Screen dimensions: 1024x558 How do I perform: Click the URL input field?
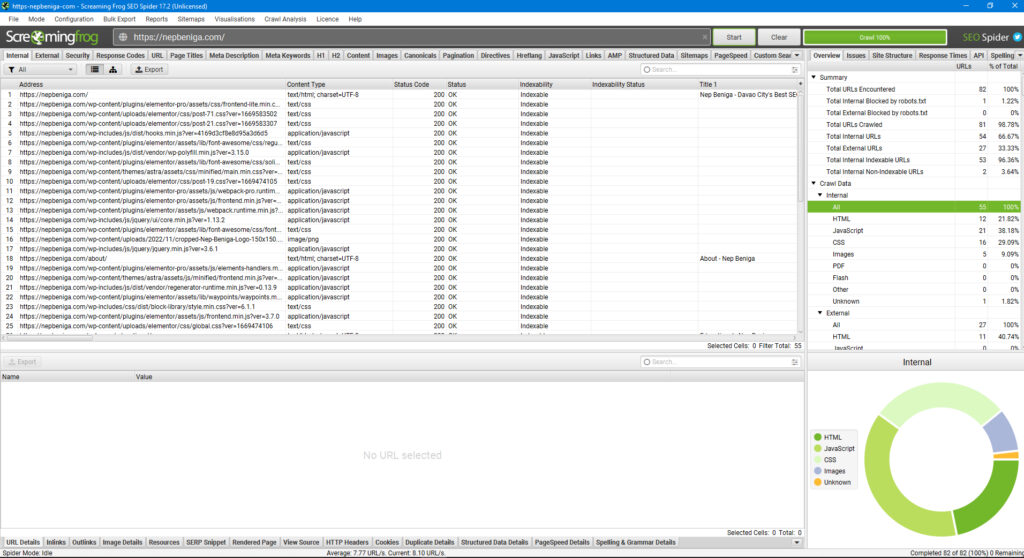click(413, 37)
